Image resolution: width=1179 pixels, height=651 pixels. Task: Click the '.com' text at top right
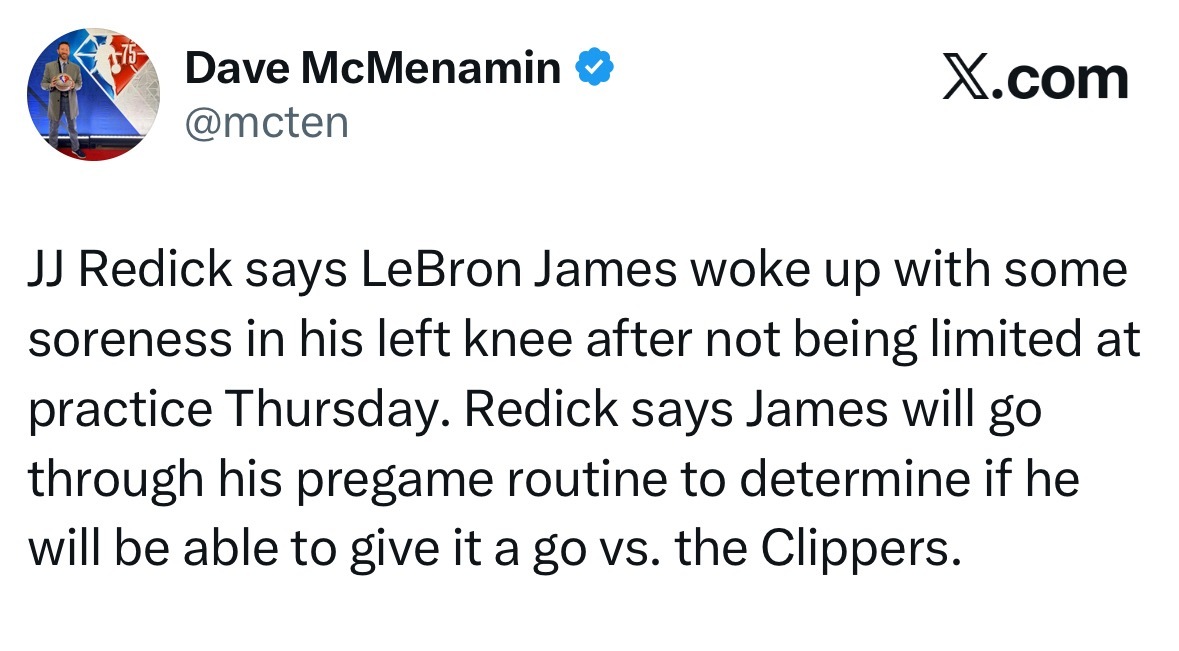1060,79
